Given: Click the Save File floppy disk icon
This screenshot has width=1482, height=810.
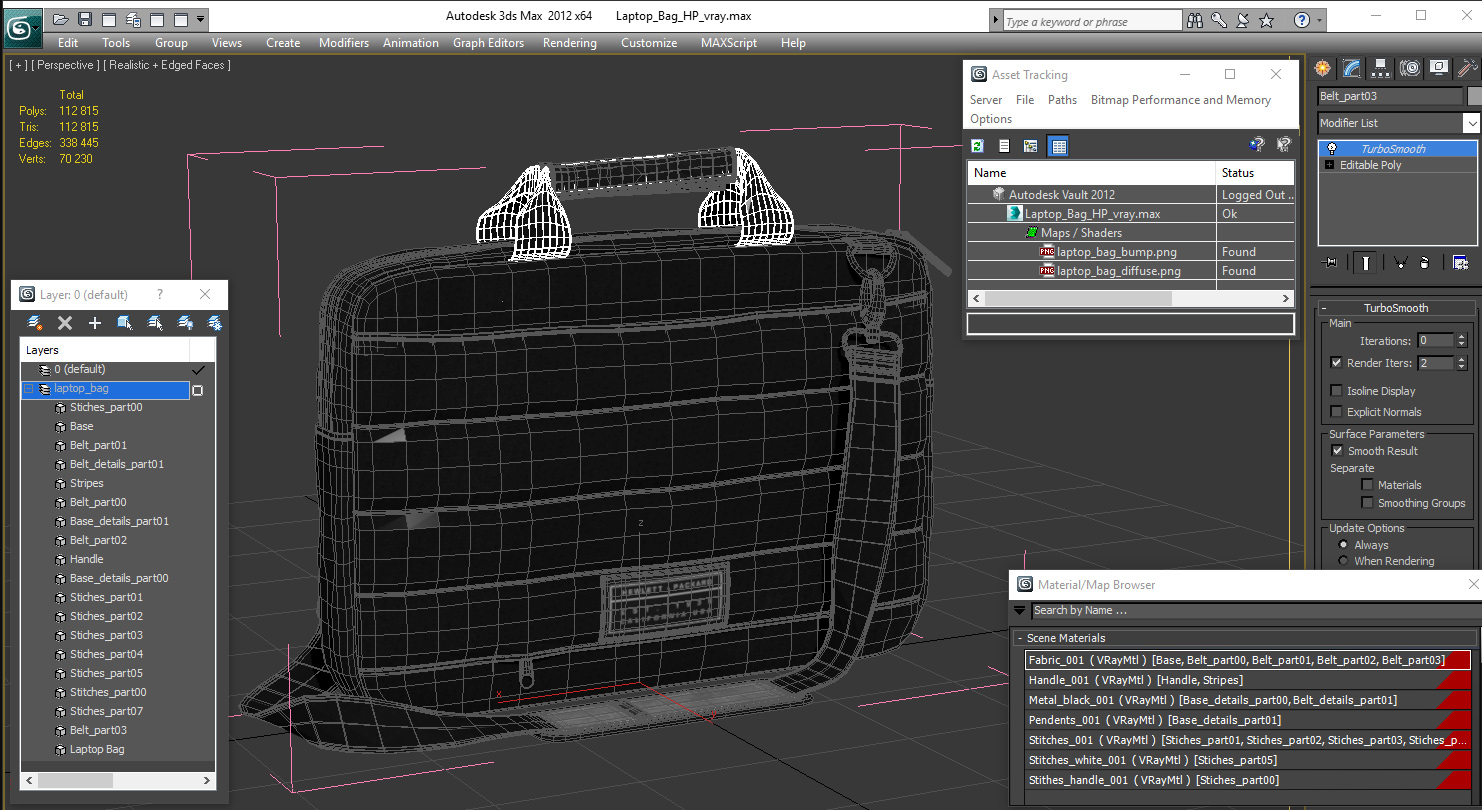Looking at the screenshot, I should (85, 19).
